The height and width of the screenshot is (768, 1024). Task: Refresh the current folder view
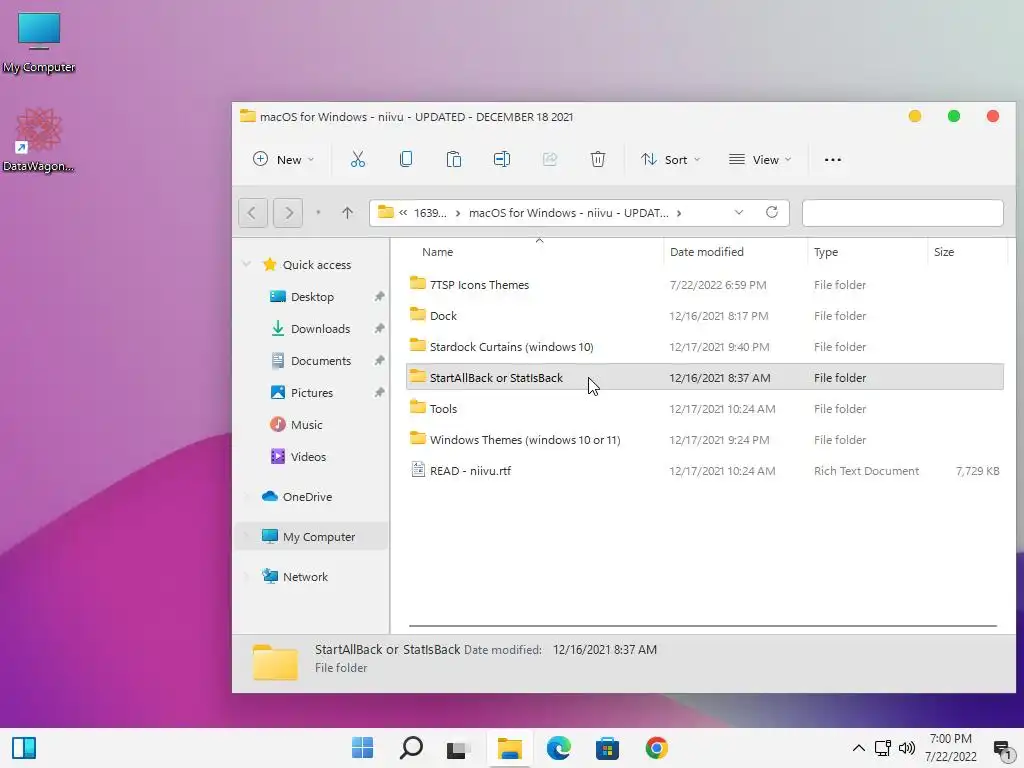pyautogui.click(x=772, y=212)
